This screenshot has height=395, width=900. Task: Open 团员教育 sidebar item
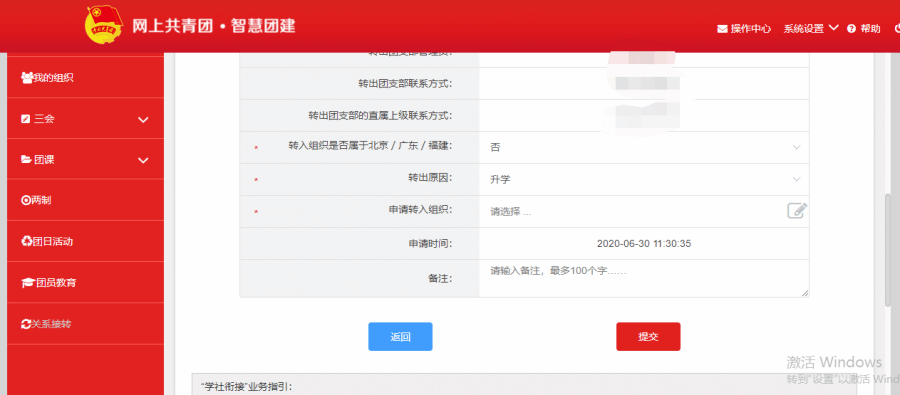(x=86, y=282)
